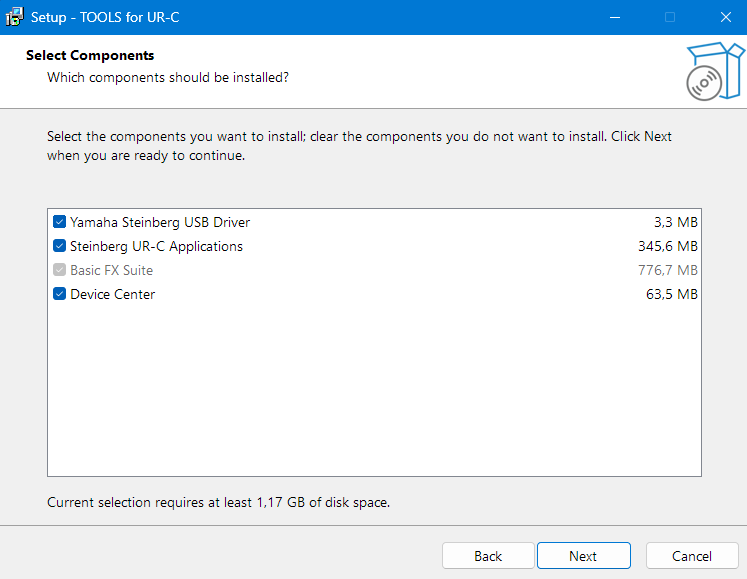The width and height of the screenshot is (747, 579).
Task: Click the setup installer icon in title bar
Action: click(x=14, y=17)
